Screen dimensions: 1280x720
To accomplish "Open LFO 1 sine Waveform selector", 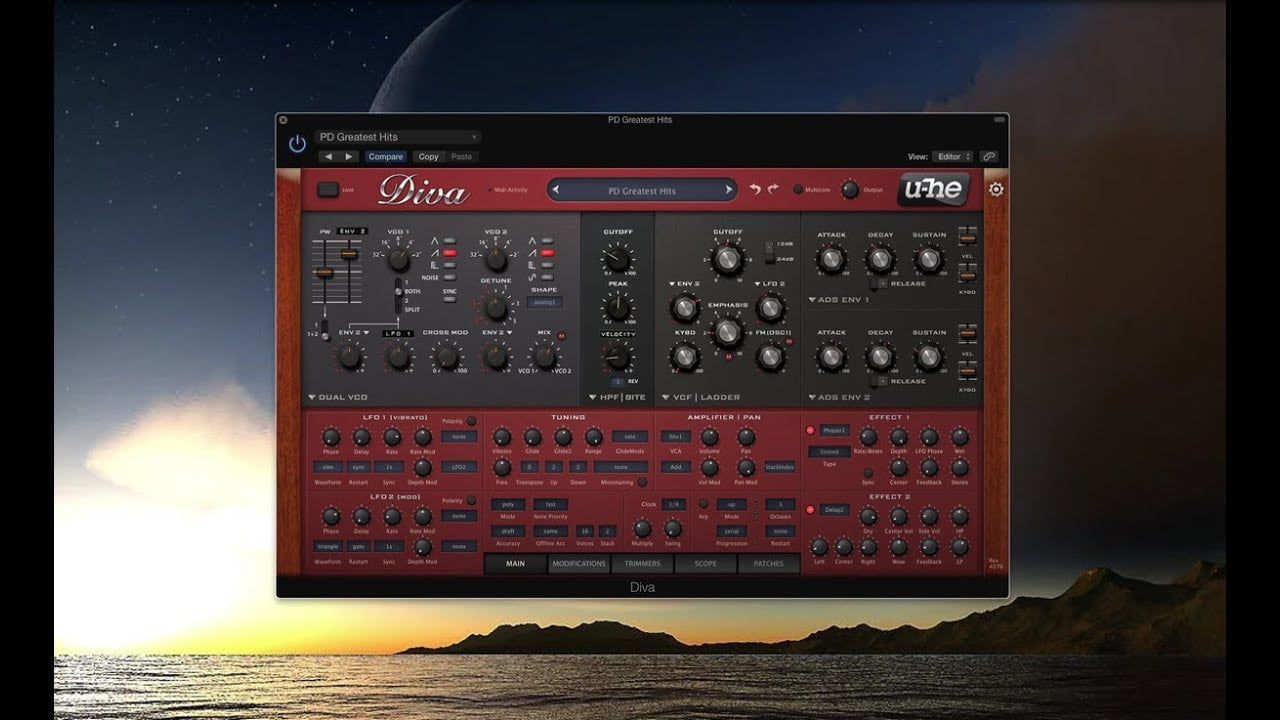I will click(327, 467).
